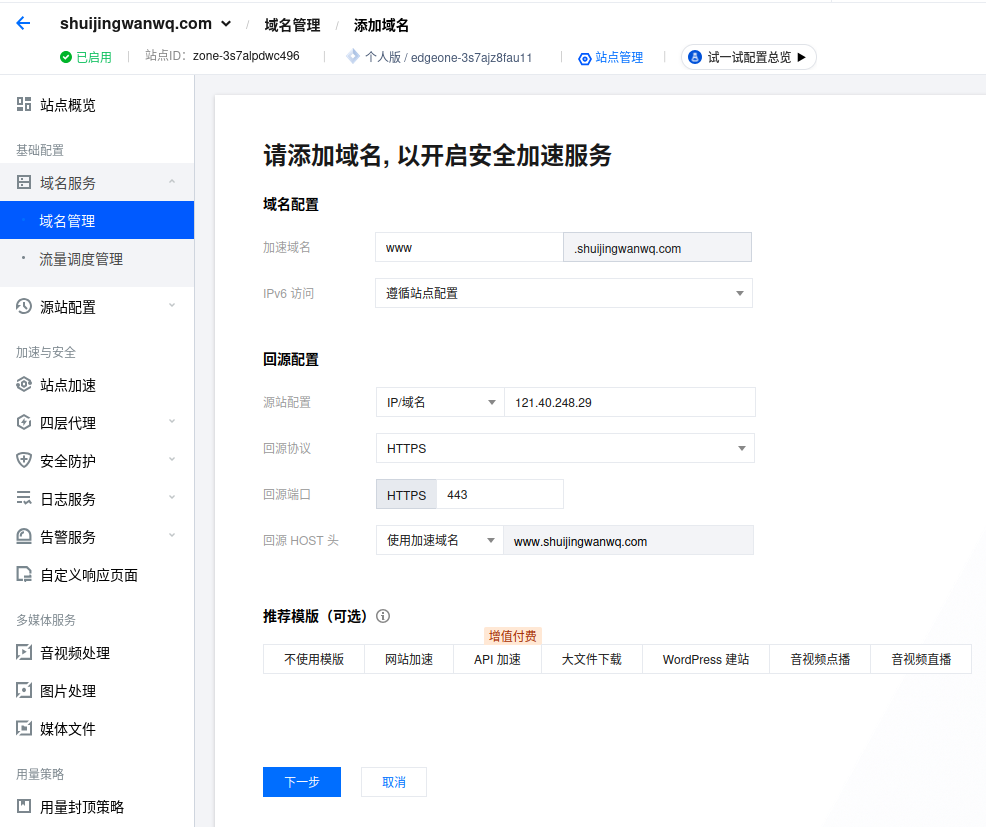Click the 图片处理 sidebar icon
Viewport: 986px width, 827px height.
pyautogui.click(x=24, y=691)
